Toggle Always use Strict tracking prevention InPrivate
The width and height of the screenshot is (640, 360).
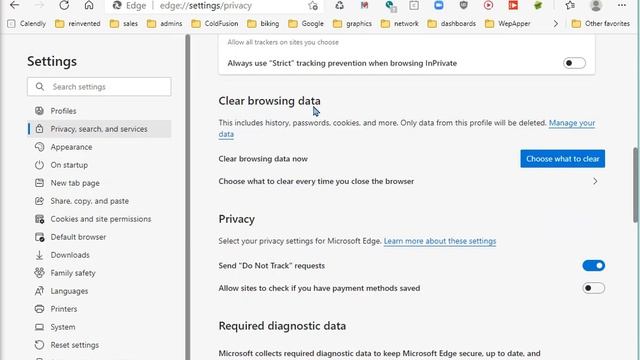574,63
